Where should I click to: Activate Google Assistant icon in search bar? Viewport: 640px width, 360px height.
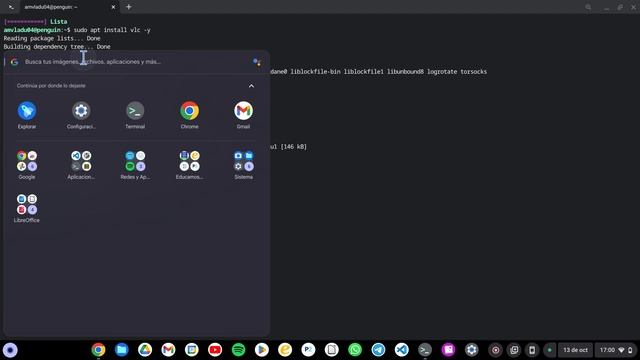point(257,62)
